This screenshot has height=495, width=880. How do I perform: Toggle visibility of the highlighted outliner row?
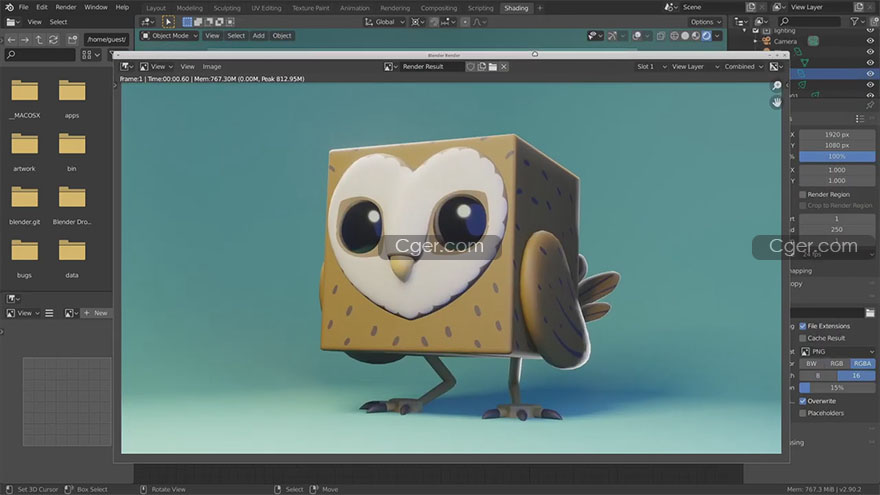click(870, 74)
